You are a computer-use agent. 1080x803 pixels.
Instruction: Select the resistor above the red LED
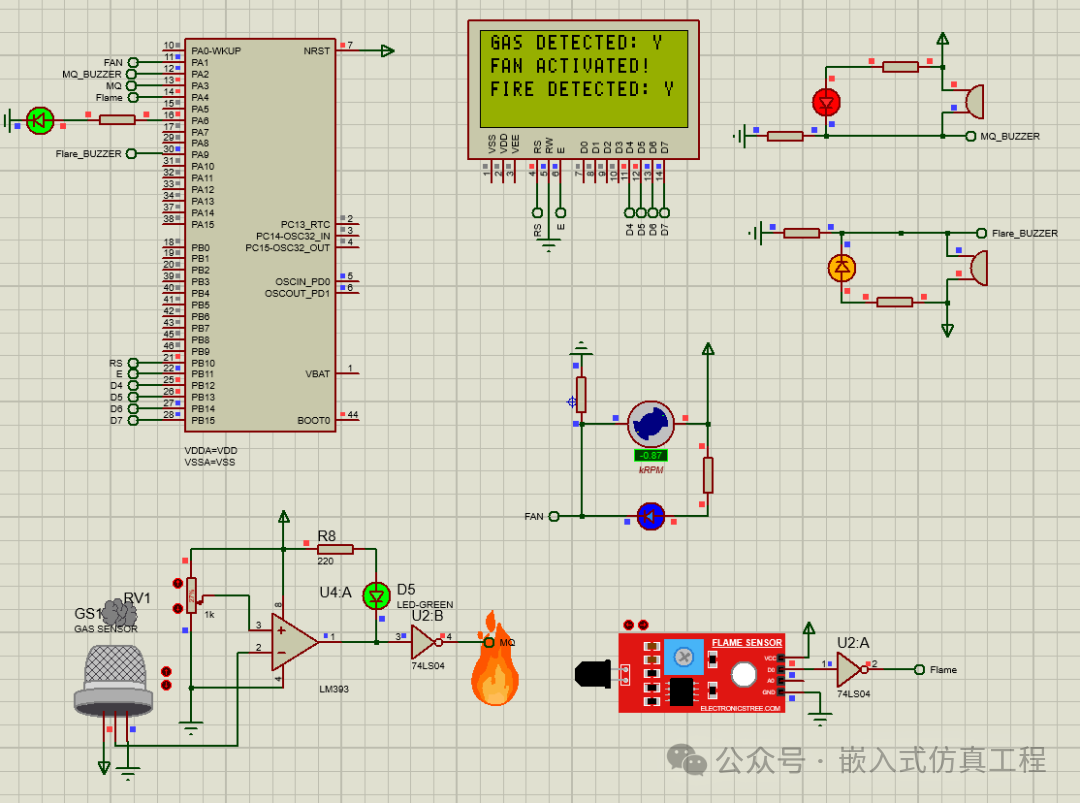[x=900, y=67]
